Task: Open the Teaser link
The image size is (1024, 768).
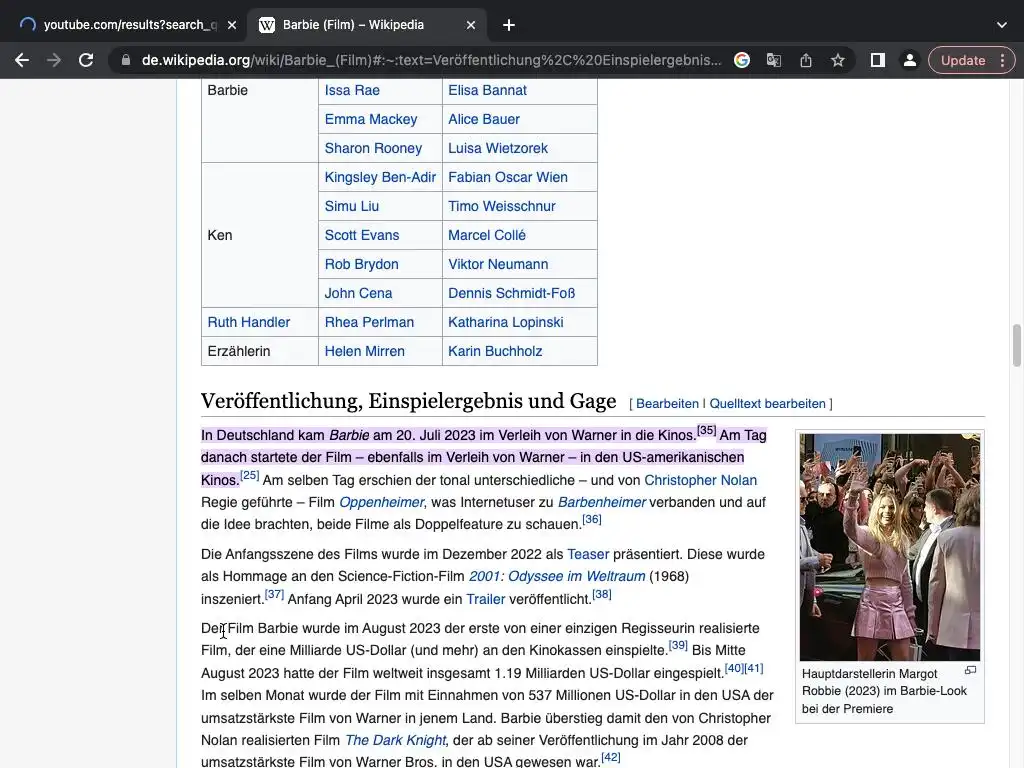Action: (588, 554)
